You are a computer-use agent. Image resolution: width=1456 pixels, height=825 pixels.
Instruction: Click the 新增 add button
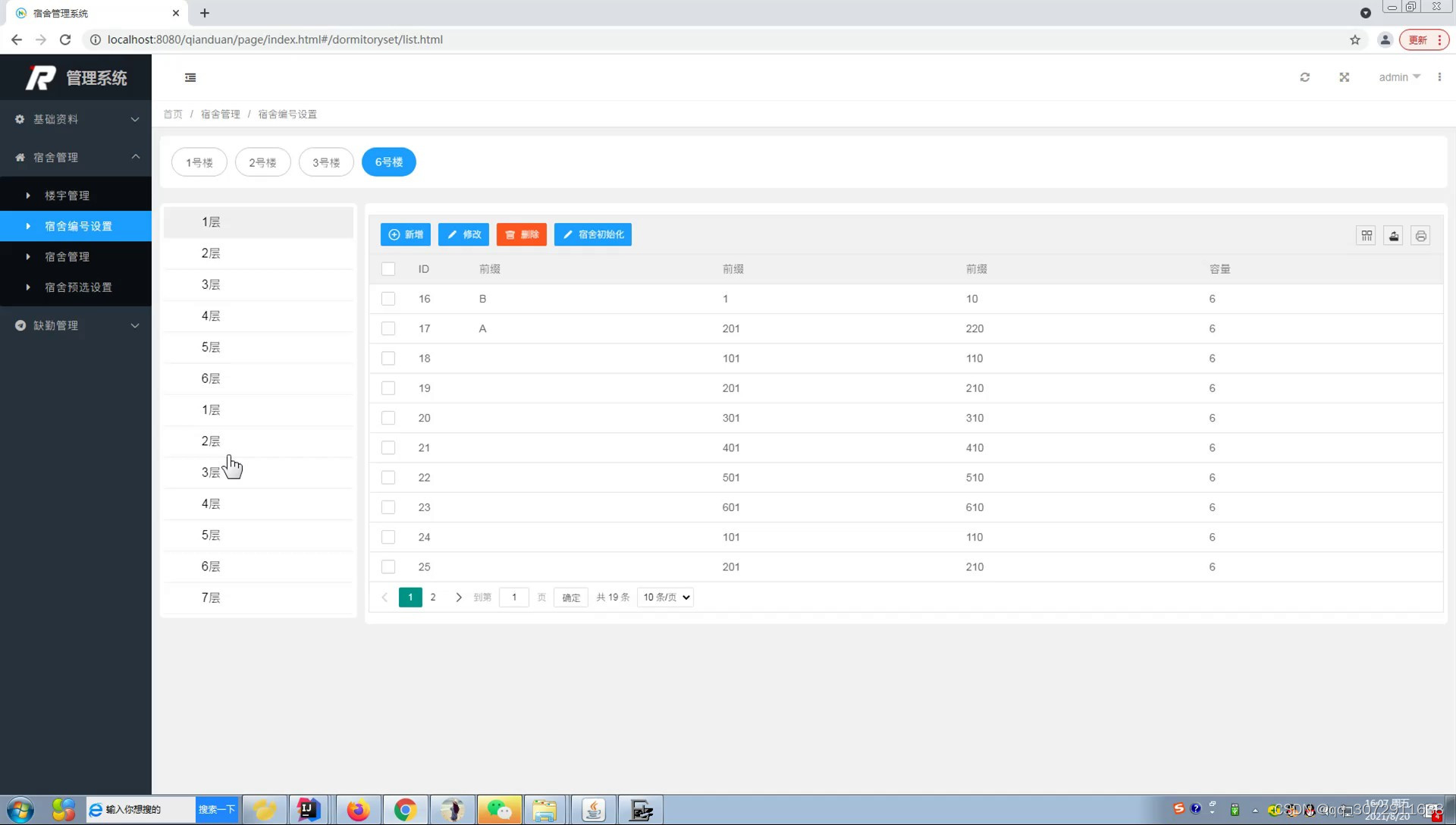click(406, 235)
